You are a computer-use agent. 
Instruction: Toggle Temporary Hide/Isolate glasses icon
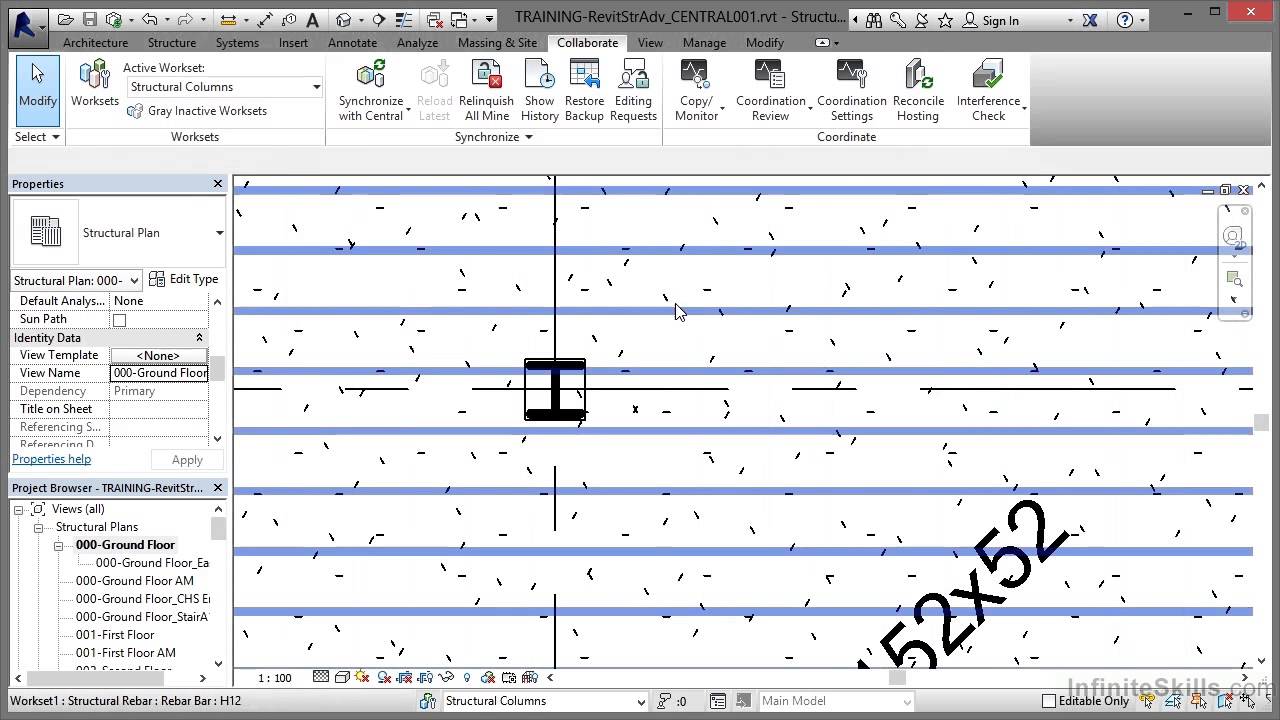(x=447, y=677)
